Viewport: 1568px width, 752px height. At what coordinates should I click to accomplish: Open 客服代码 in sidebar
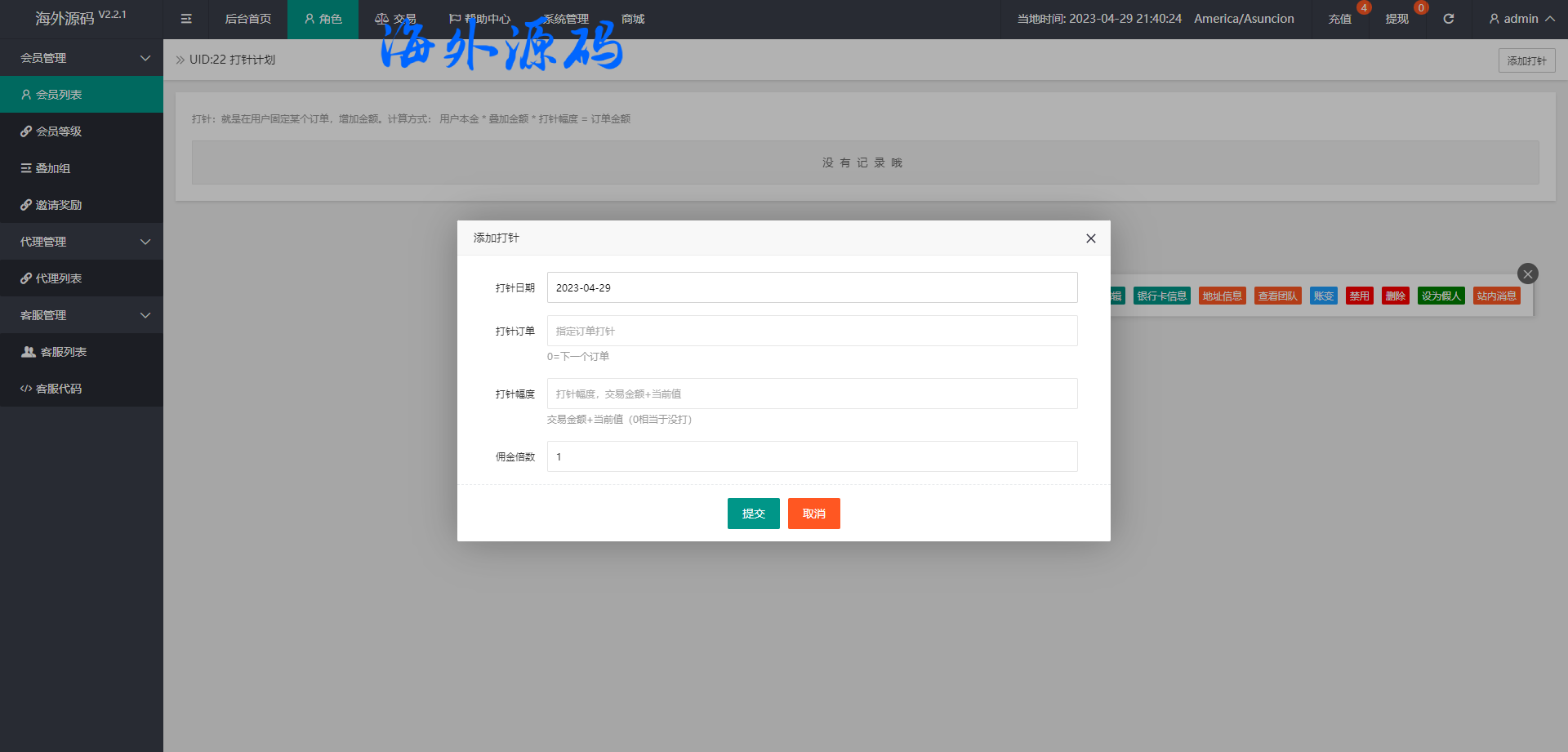click(x=59, y=389)
